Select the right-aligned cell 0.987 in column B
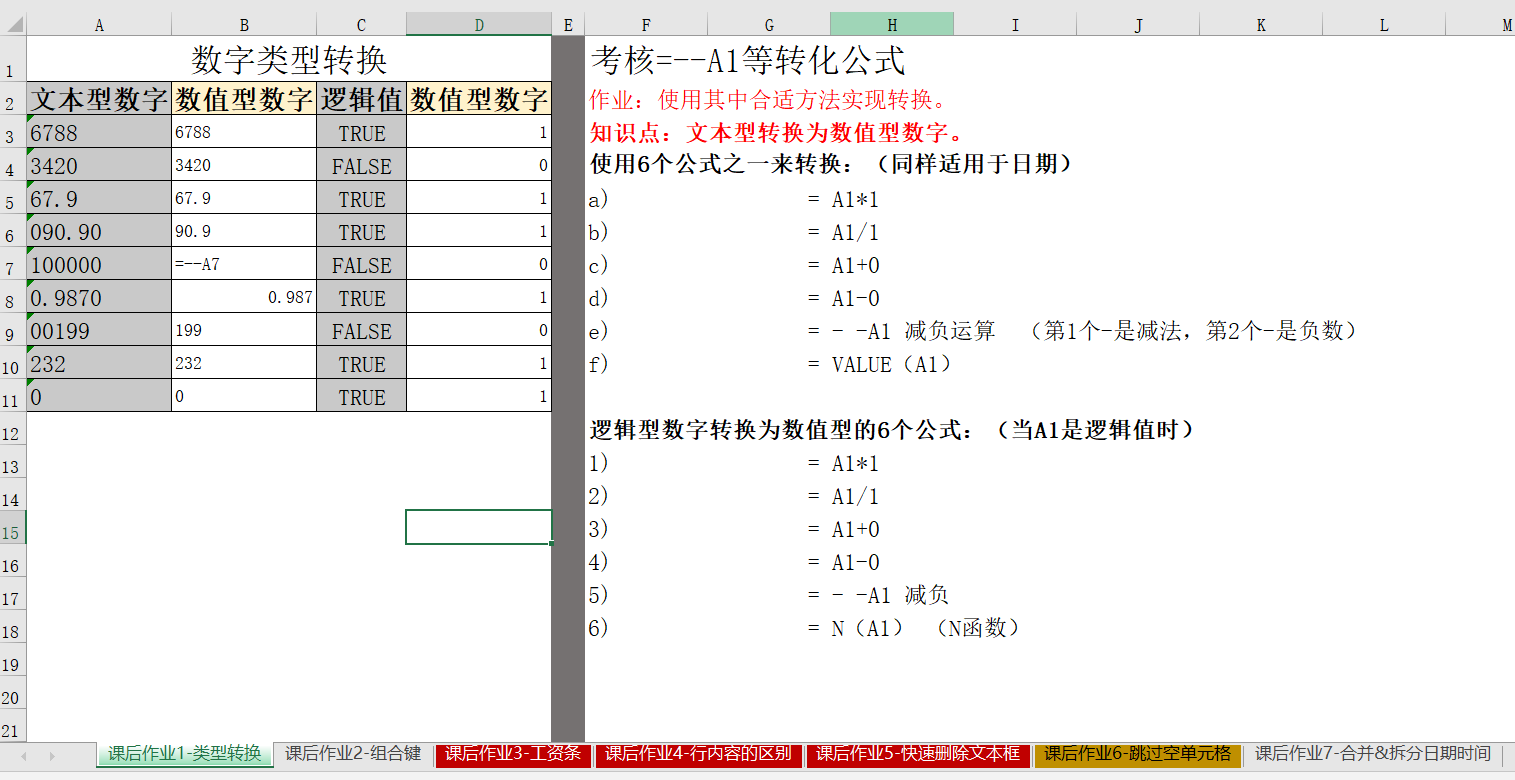 (244, 297)
